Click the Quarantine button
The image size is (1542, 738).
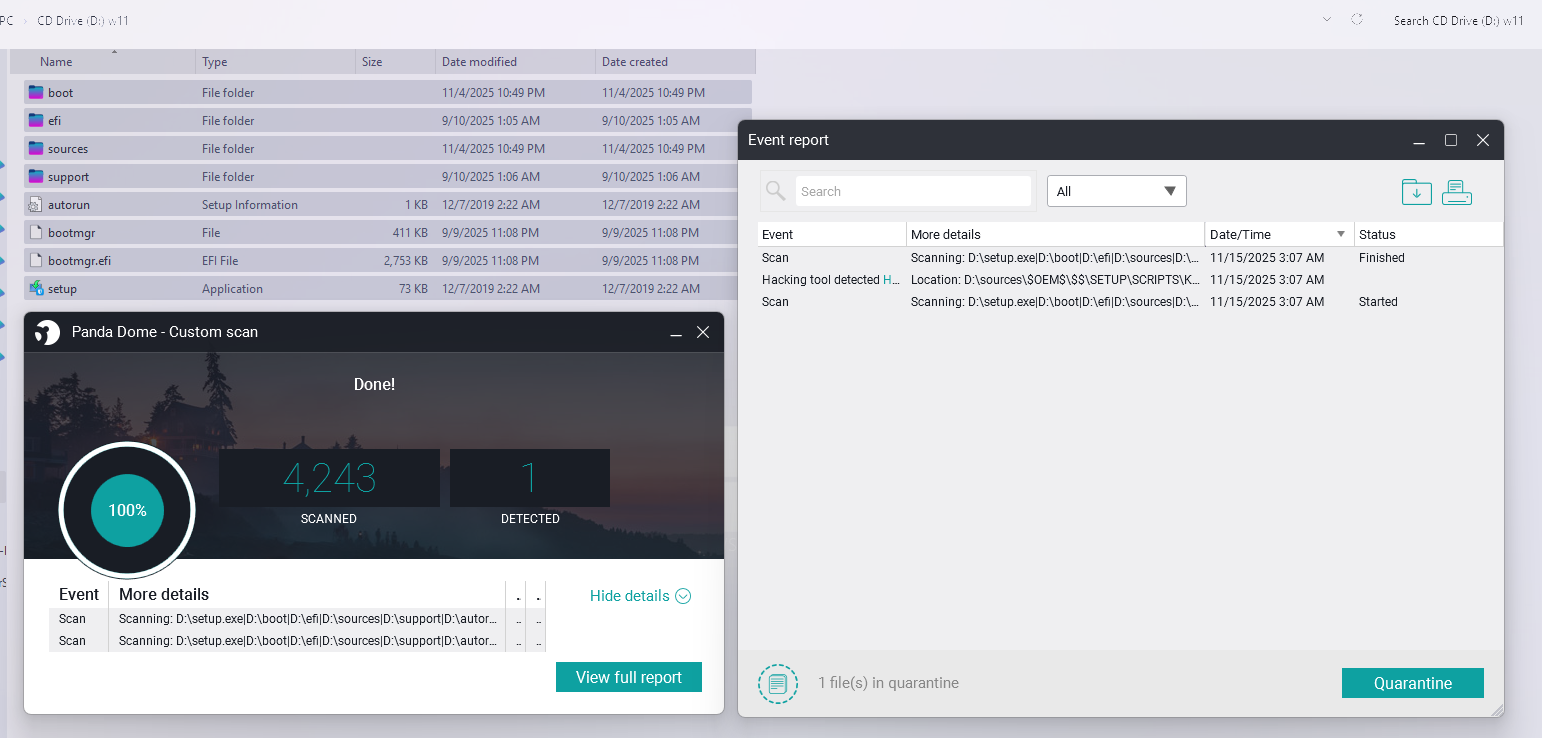point(1413,684)
